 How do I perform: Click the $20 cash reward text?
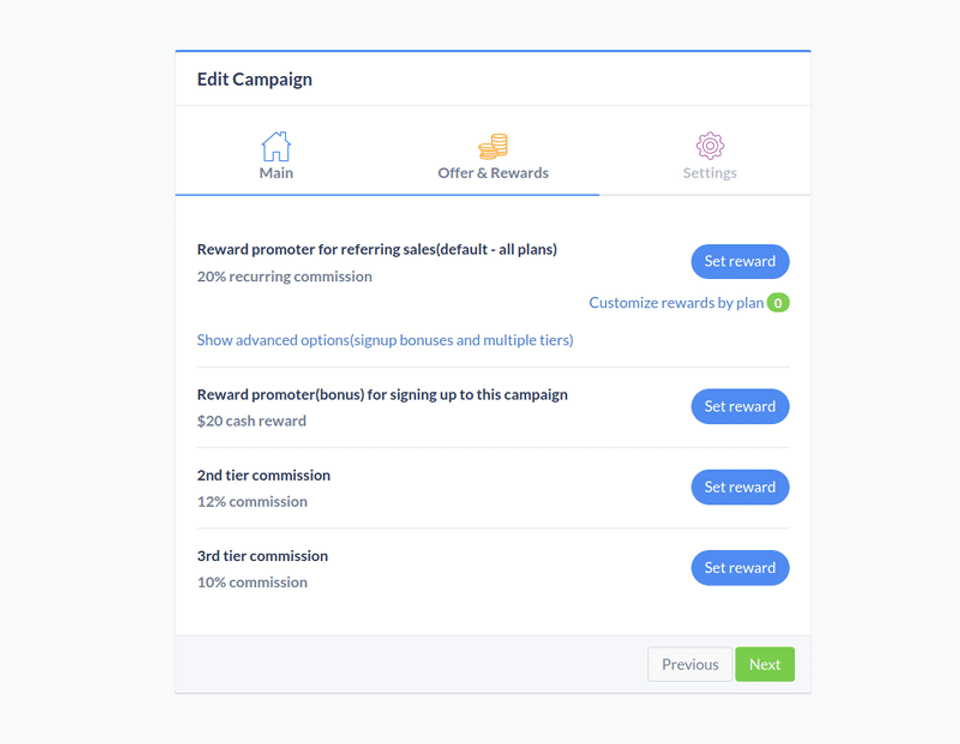coord(252,421)
